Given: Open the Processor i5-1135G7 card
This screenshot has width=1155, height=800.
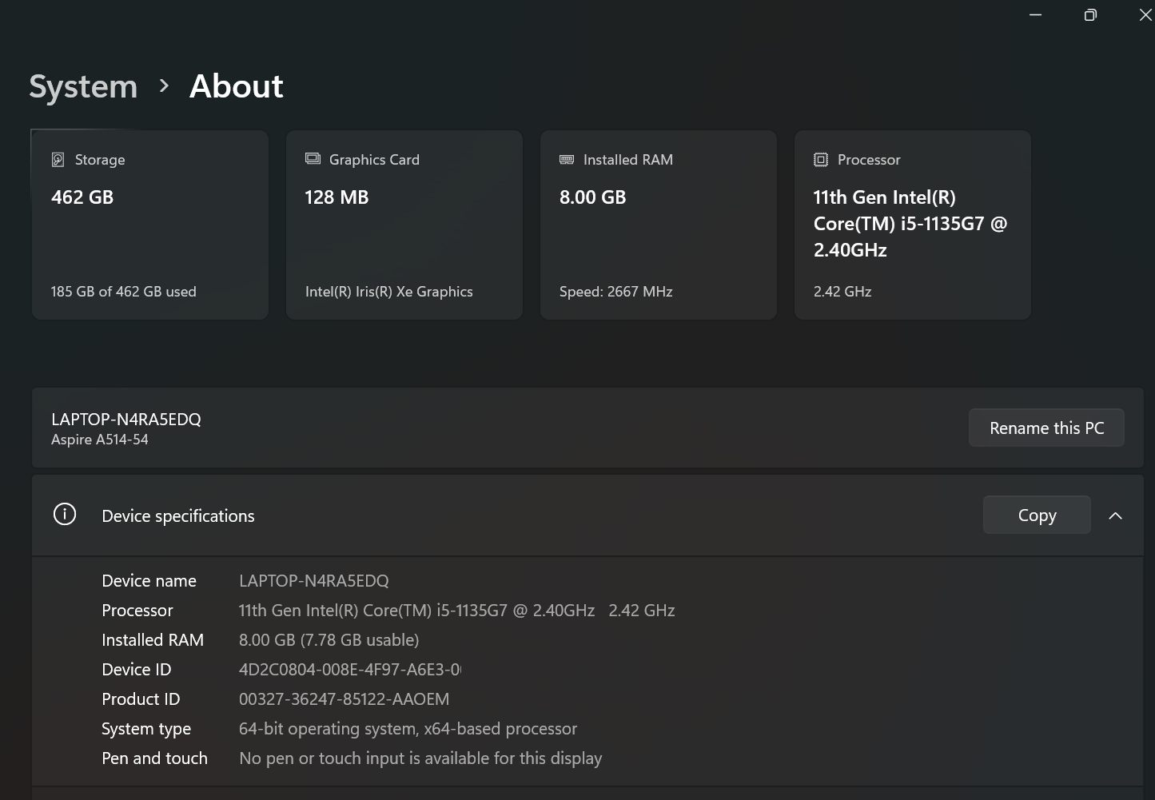Looking at the screenshot, I should coord(913,225).
